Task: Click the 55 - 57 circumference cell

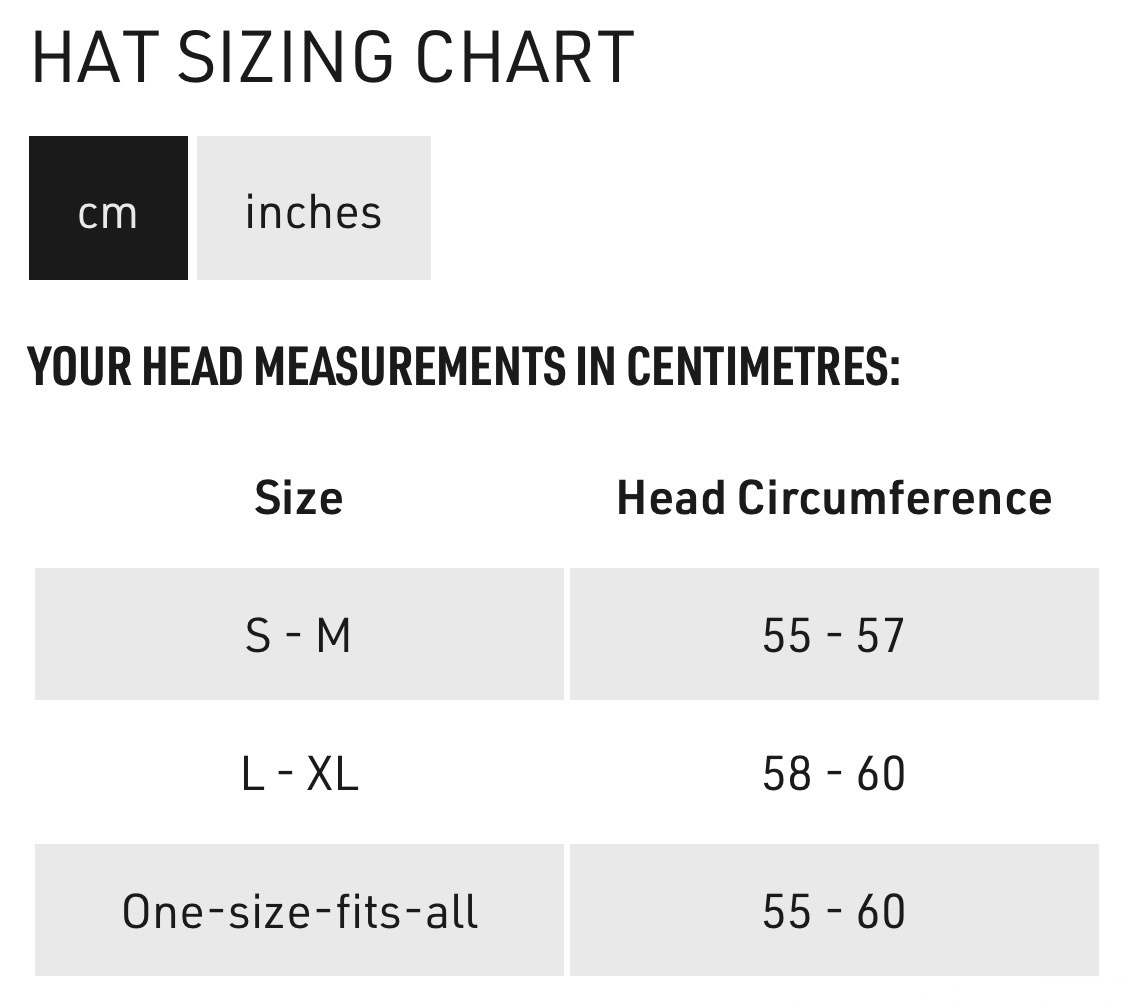Action: pyautogui.click(x=833, y=635)
